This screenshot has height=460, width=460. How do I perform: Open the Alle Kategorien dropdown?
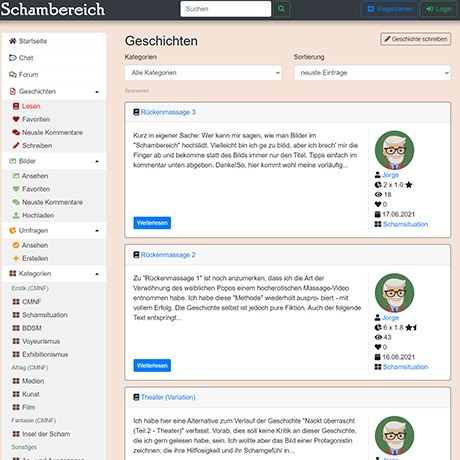click(x=203, y=73)
